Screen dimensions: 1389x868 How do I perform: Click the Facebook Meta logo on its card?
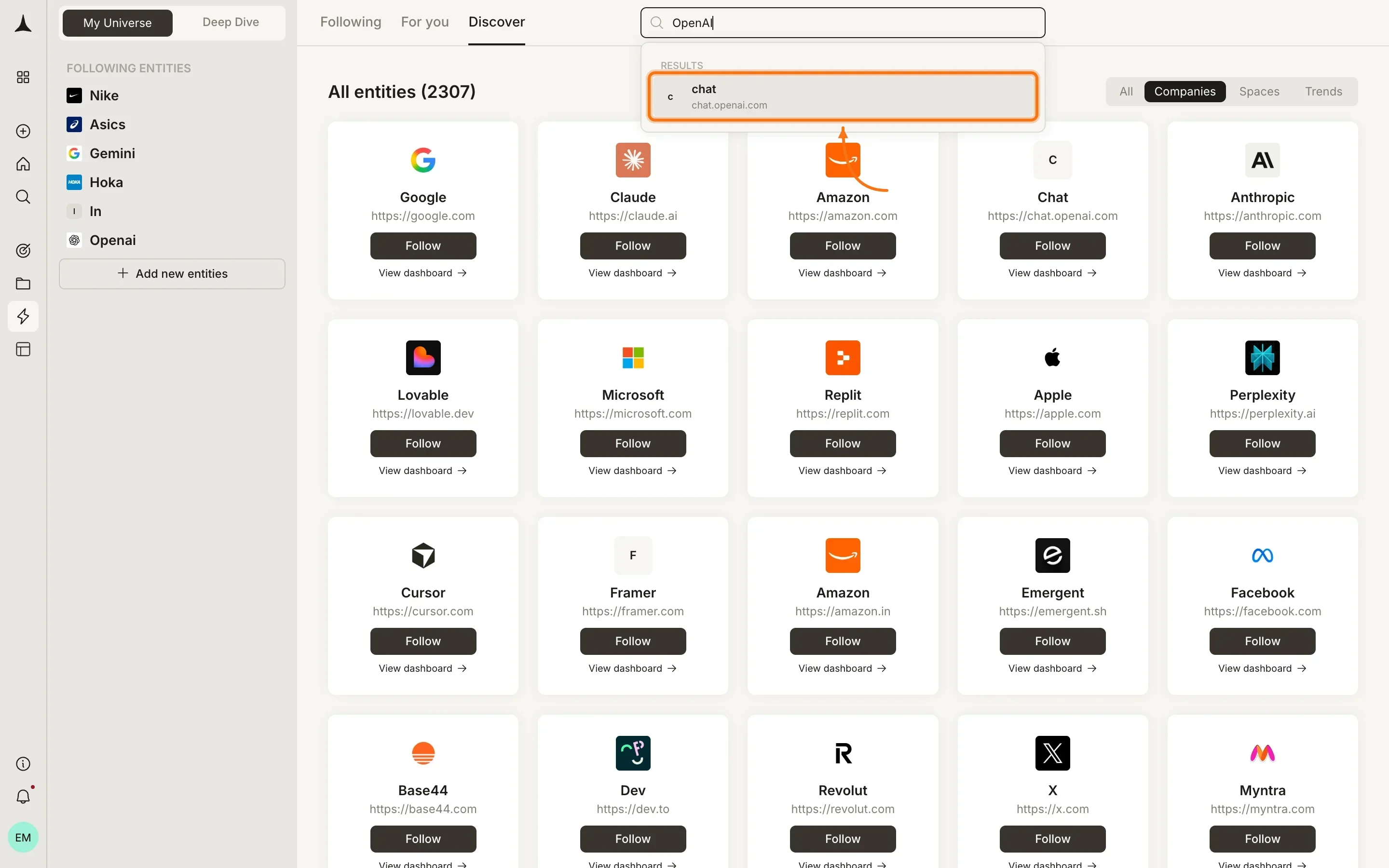(1262, 555)
